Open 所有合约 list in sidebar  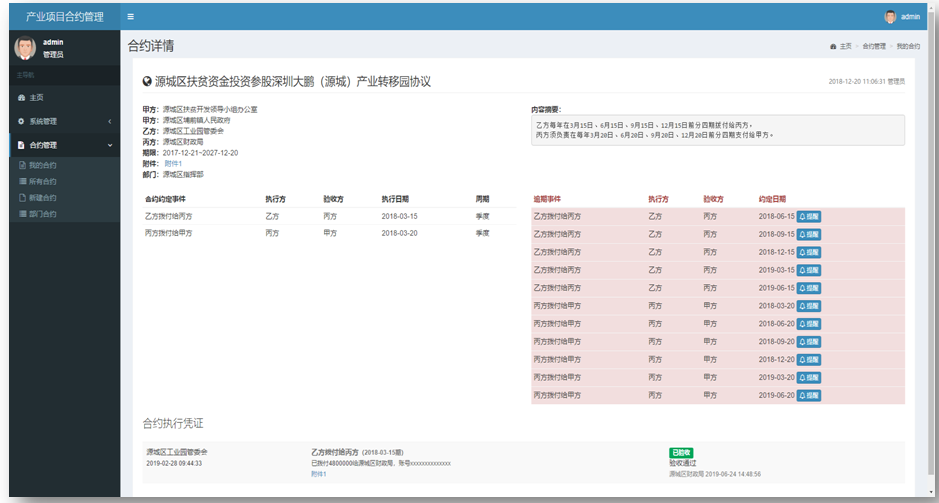41,181
